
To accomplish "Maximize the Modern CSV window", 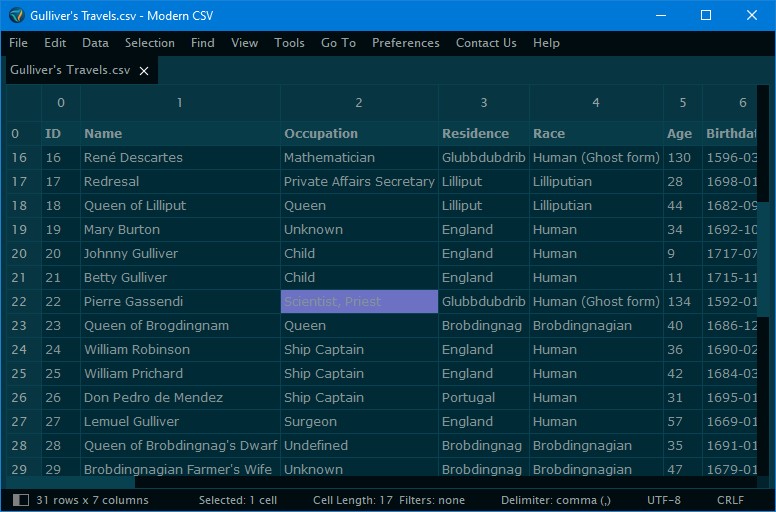I will 706,15.
